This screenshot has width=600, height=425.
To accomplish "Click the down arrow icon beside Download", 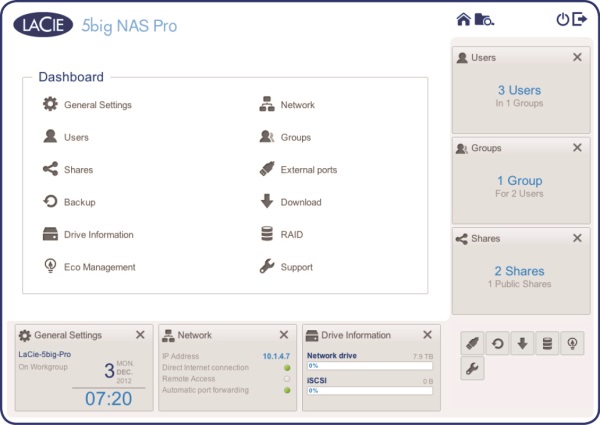I will pos(267,201).
